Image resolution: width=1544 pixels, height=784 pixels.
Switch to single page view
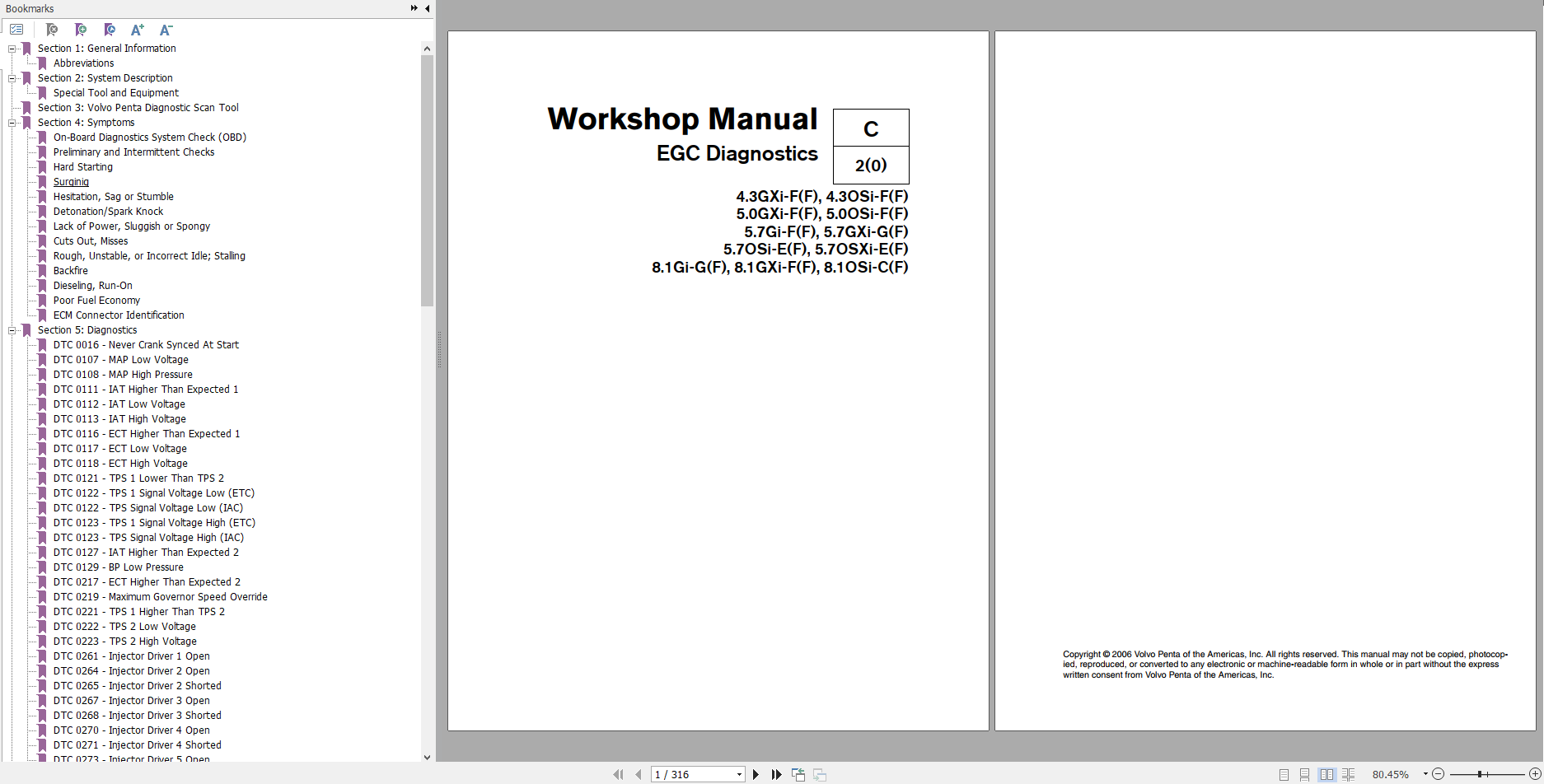tap(1284, 774)
